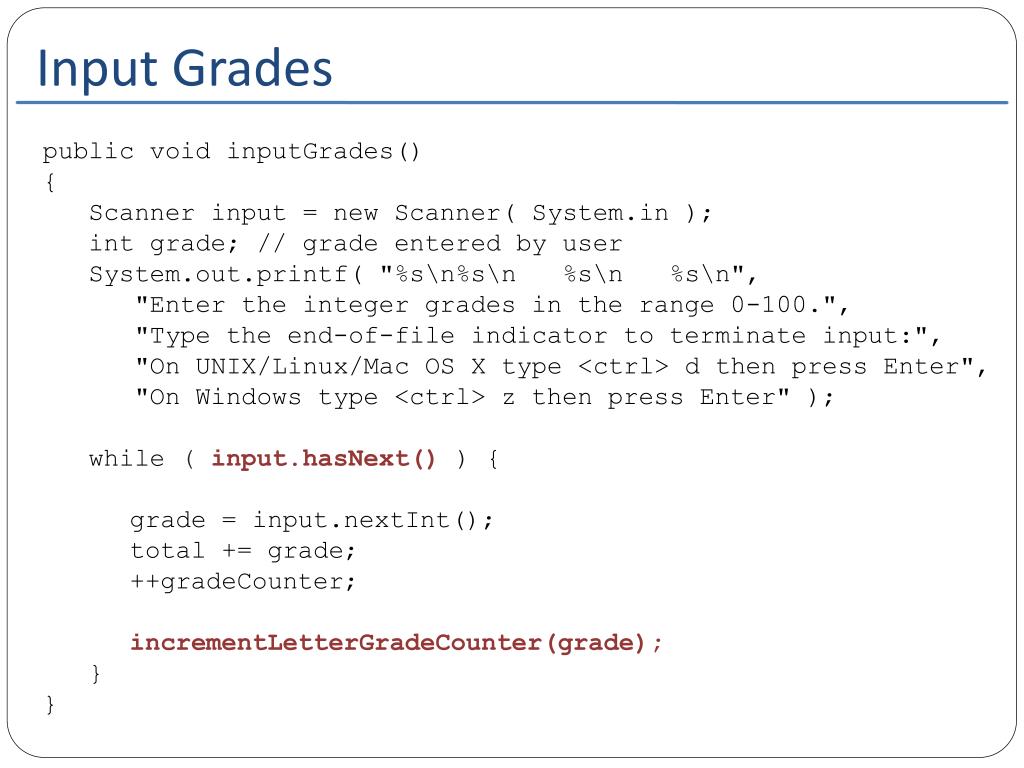Click the public void inputGrades() line
Viewport: 1024px width, 768px height.
click(x=231, y=152)
